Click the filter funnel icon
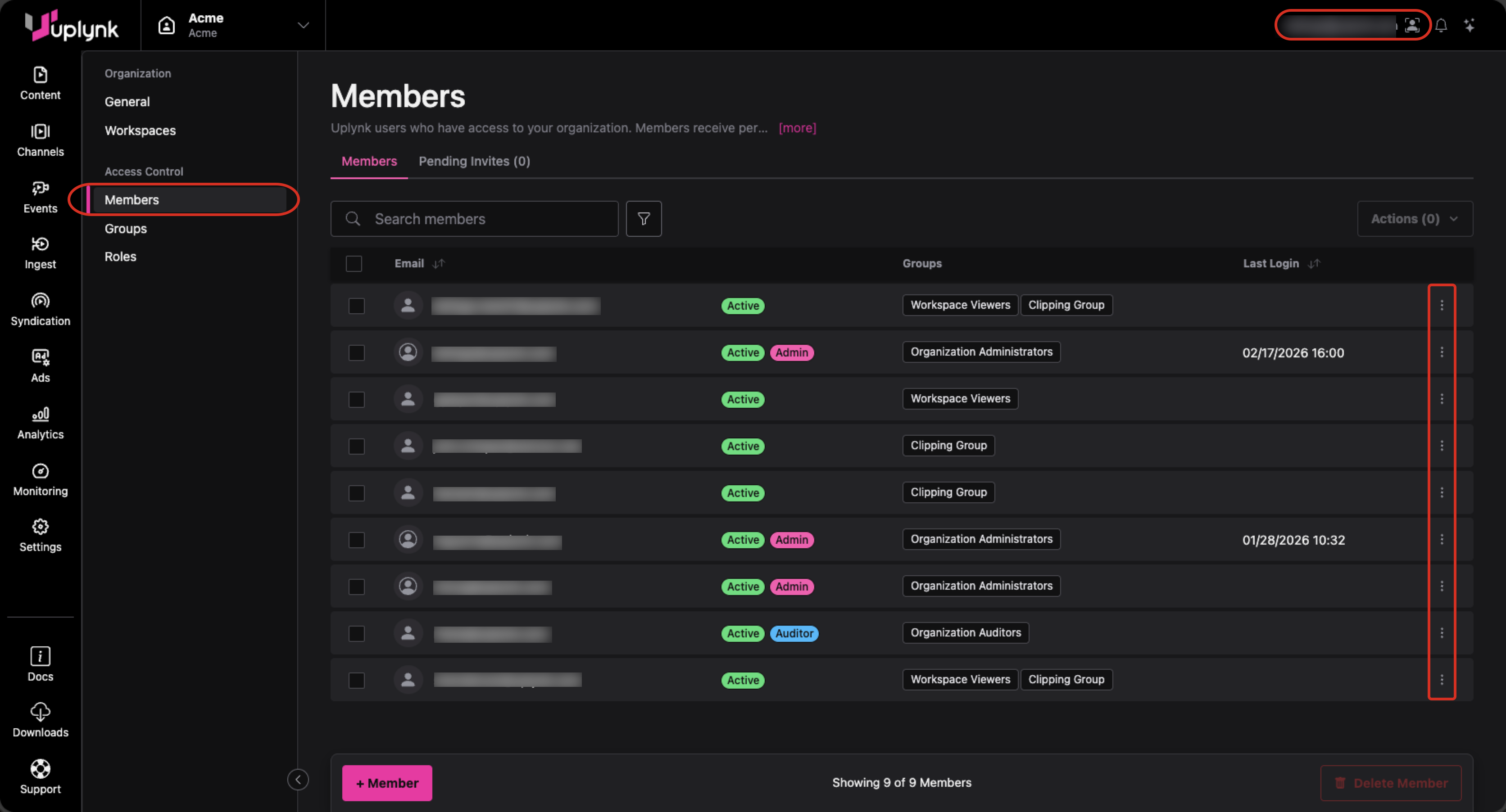This screenshot has height=812, width=1506. point(643,219)
